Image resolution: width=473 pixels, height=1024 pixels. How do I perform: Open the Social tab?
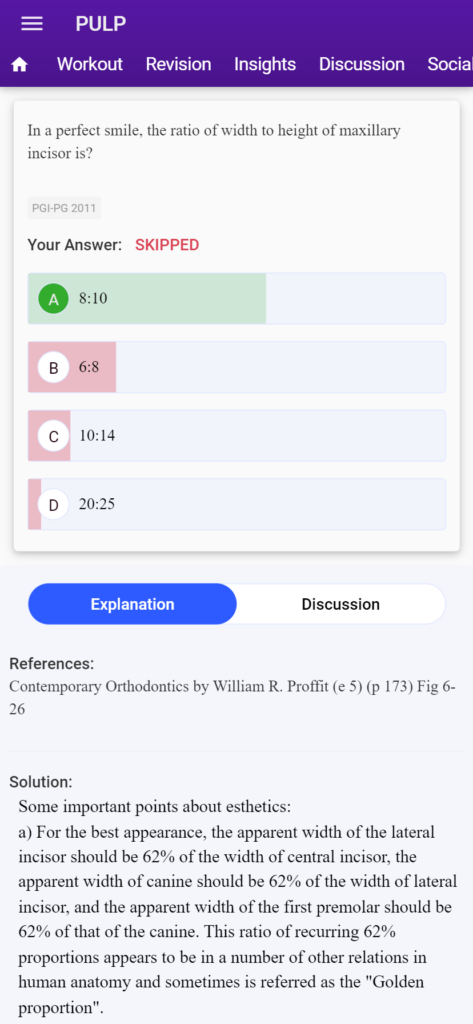coord(450,64)
